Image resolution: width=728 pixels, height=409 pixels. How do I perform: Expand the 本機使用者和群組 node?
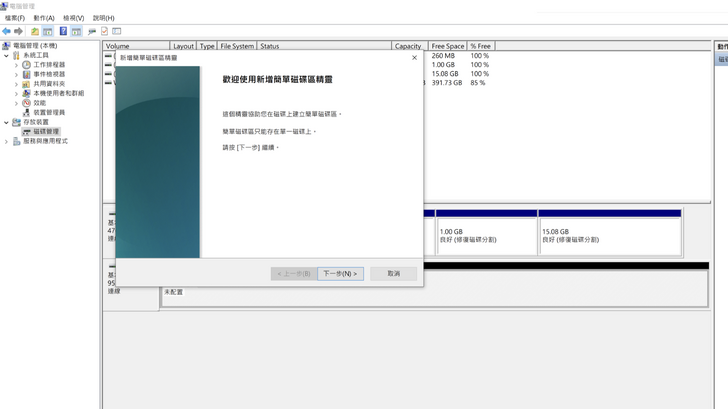[x=16, y=93]
